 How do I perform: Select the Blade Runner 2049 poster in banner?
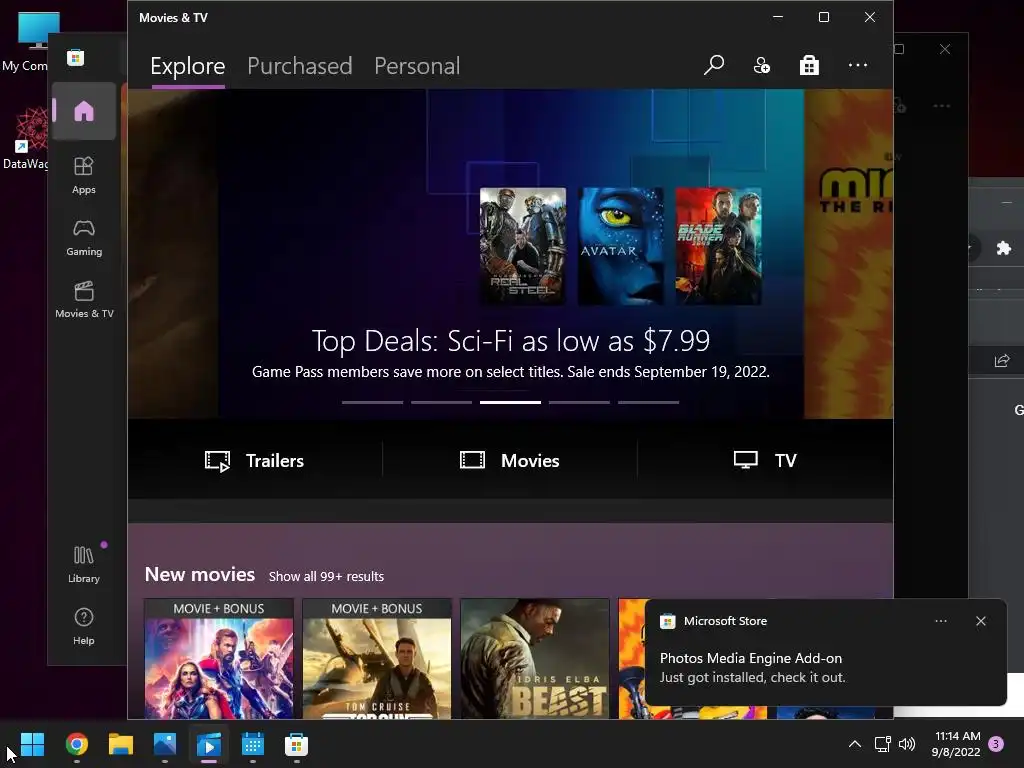pyautogui.click(x=718, y=246)
